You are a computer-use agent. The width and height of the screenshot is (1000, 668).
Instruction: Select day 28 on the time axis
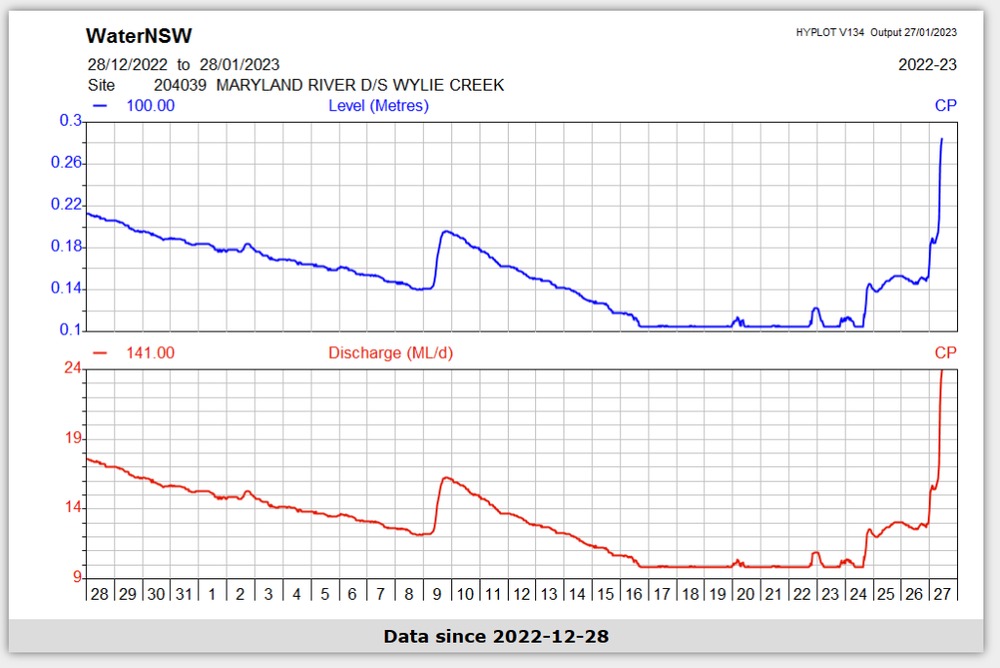pos(99,593)
